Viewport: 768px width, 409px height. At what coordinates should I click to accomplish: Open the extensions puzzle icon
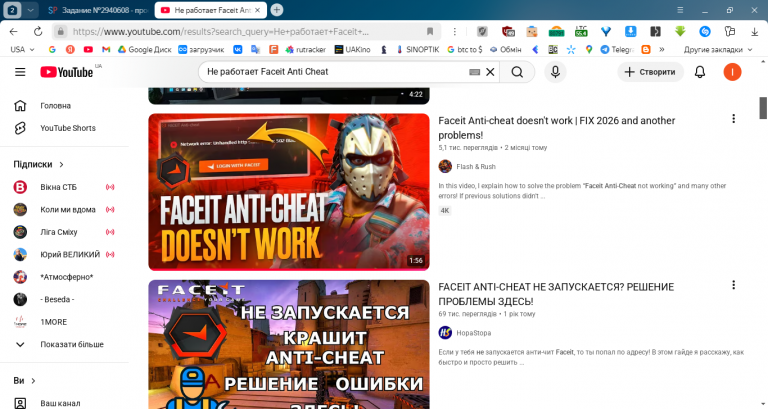point(730,31)
